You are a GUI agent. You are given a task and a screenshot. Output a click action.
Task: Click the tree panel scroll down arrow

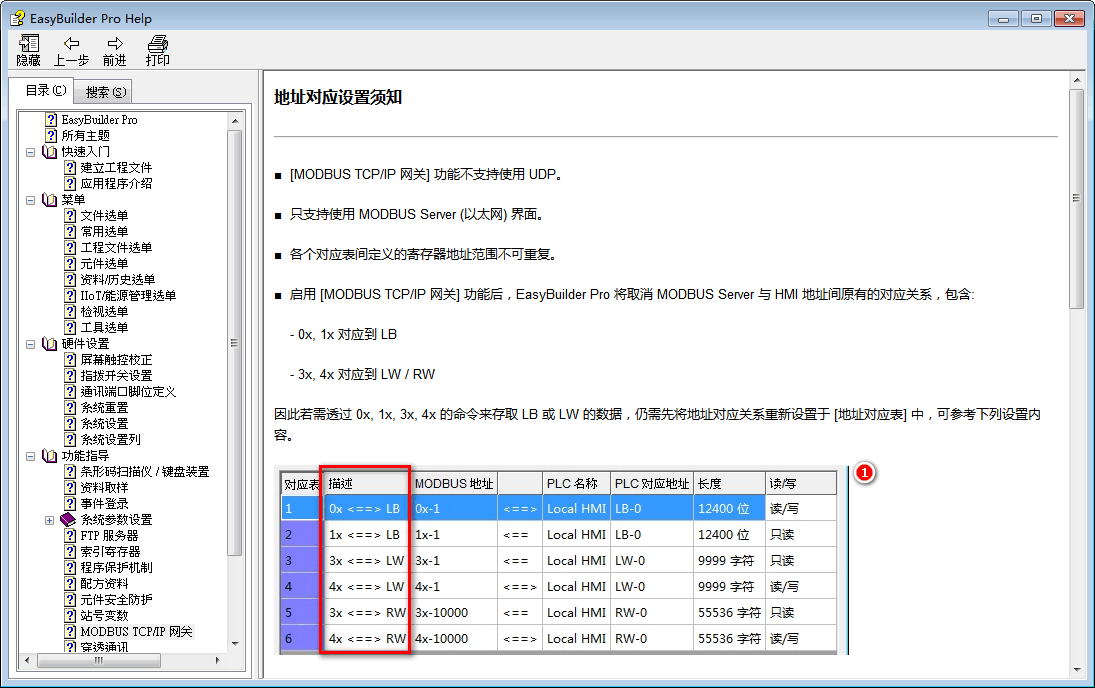point(235,644)
